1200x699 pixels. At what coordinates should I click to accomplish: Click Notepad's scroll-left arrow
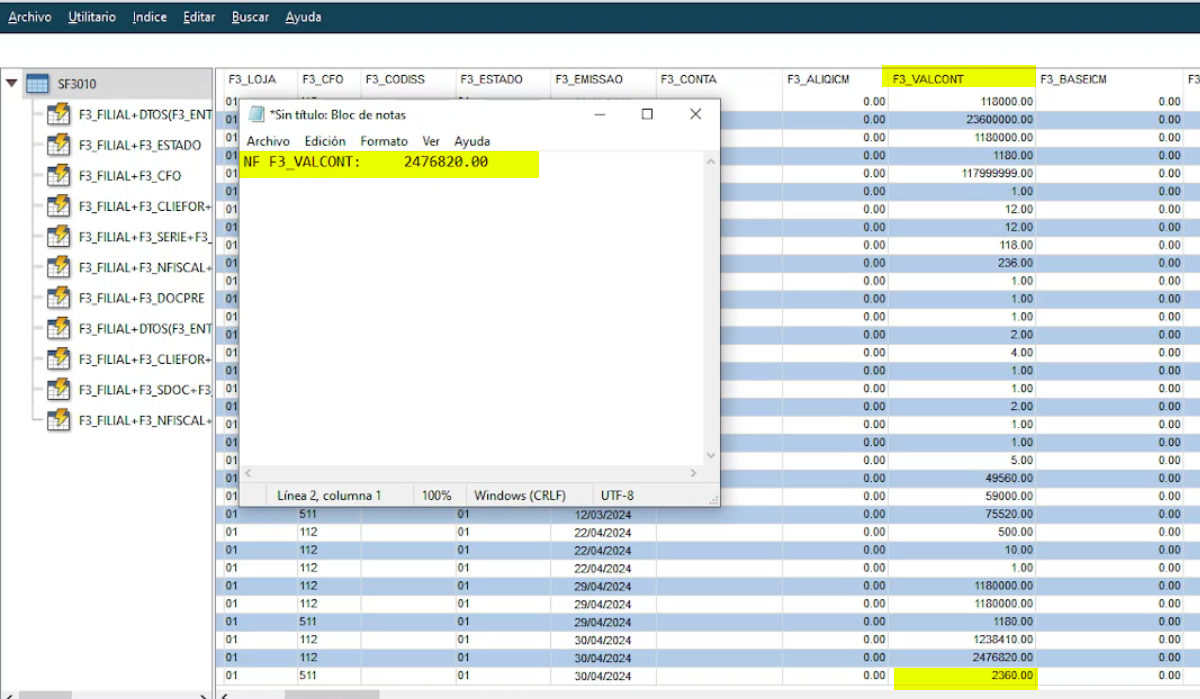pos(249,472)
